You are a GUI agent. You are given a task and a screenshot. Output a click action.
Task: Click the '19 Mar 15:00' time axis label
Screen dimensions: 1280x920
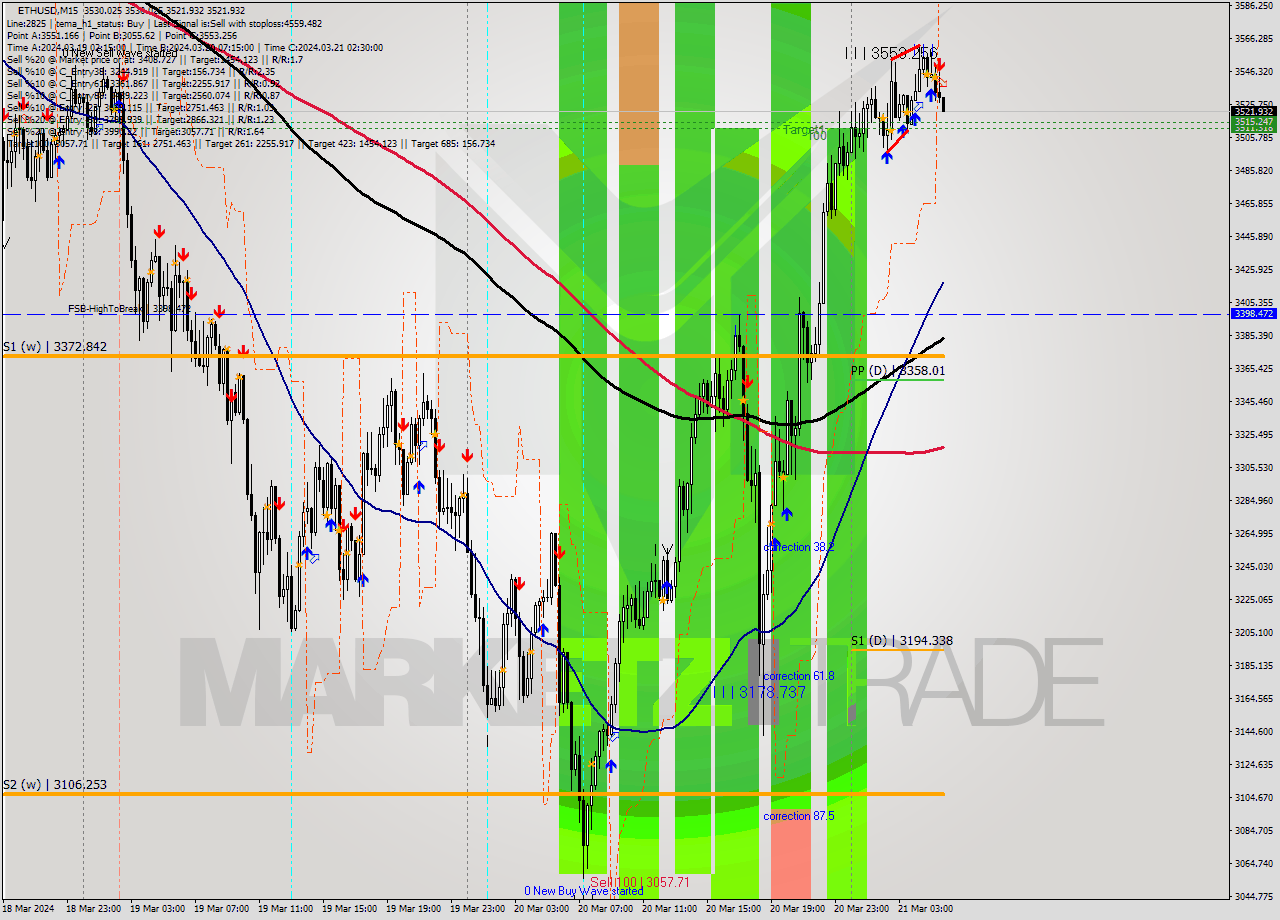[351, 909]
